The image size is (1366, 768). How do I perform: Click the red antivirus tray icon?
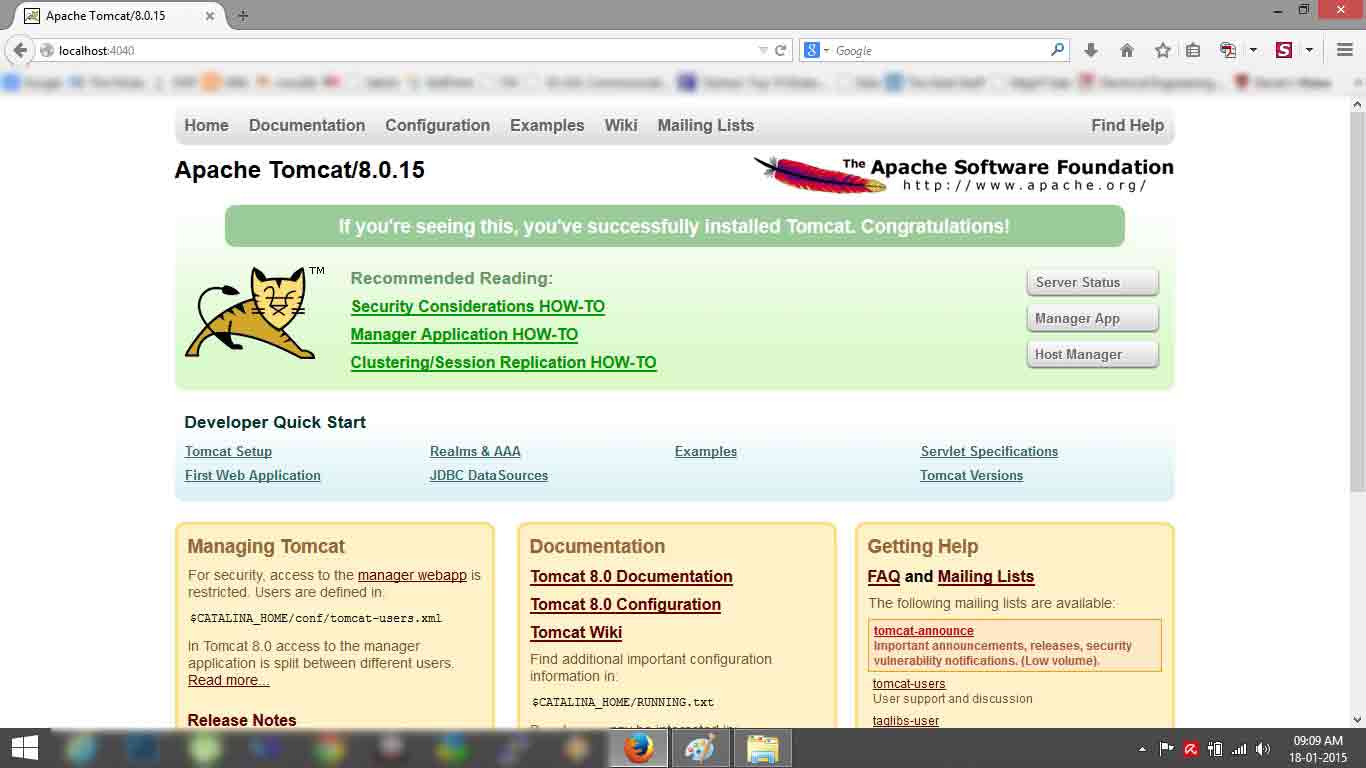1191,749
